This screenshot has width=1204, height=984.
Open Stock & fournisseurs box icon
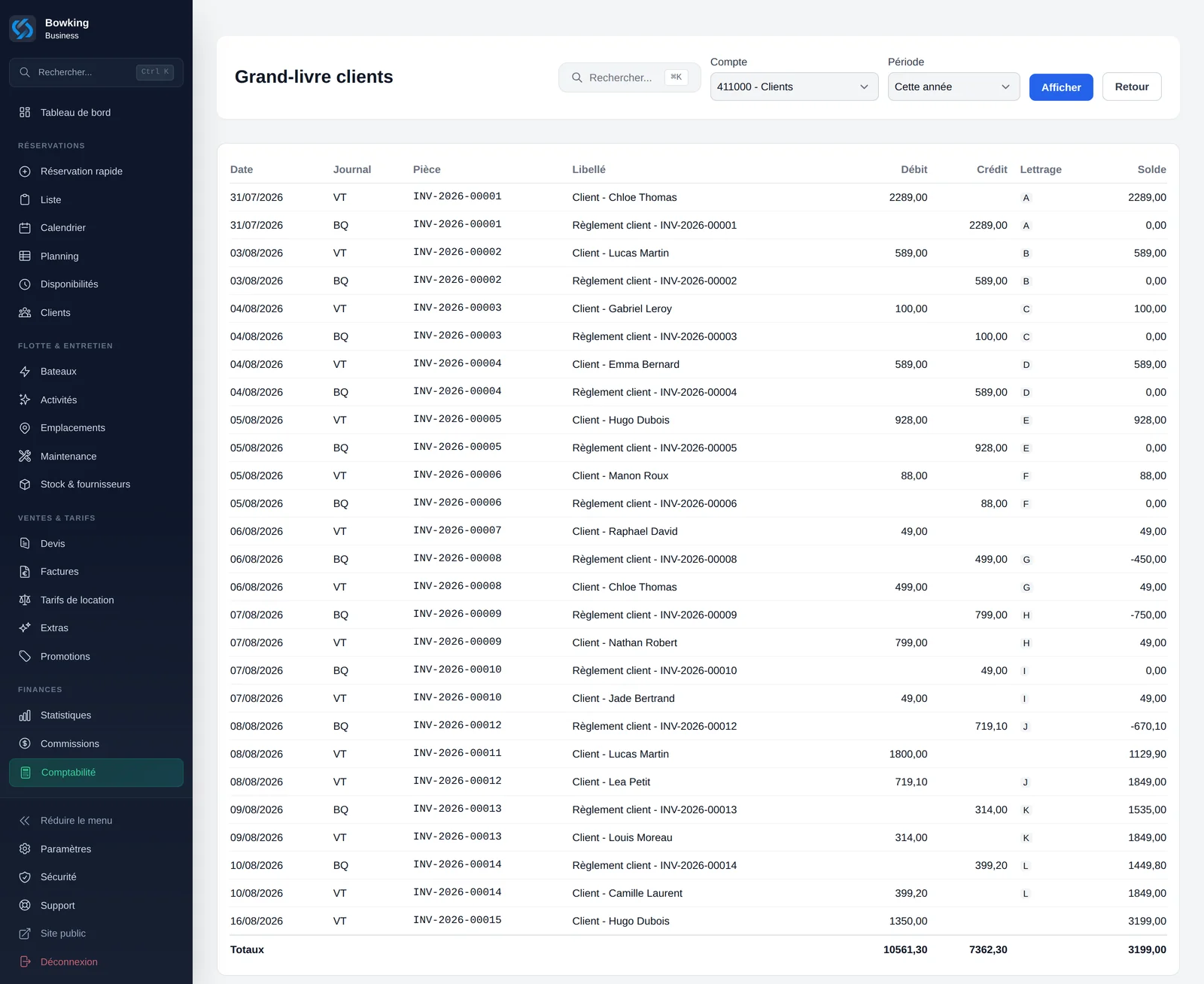[25, 484]
